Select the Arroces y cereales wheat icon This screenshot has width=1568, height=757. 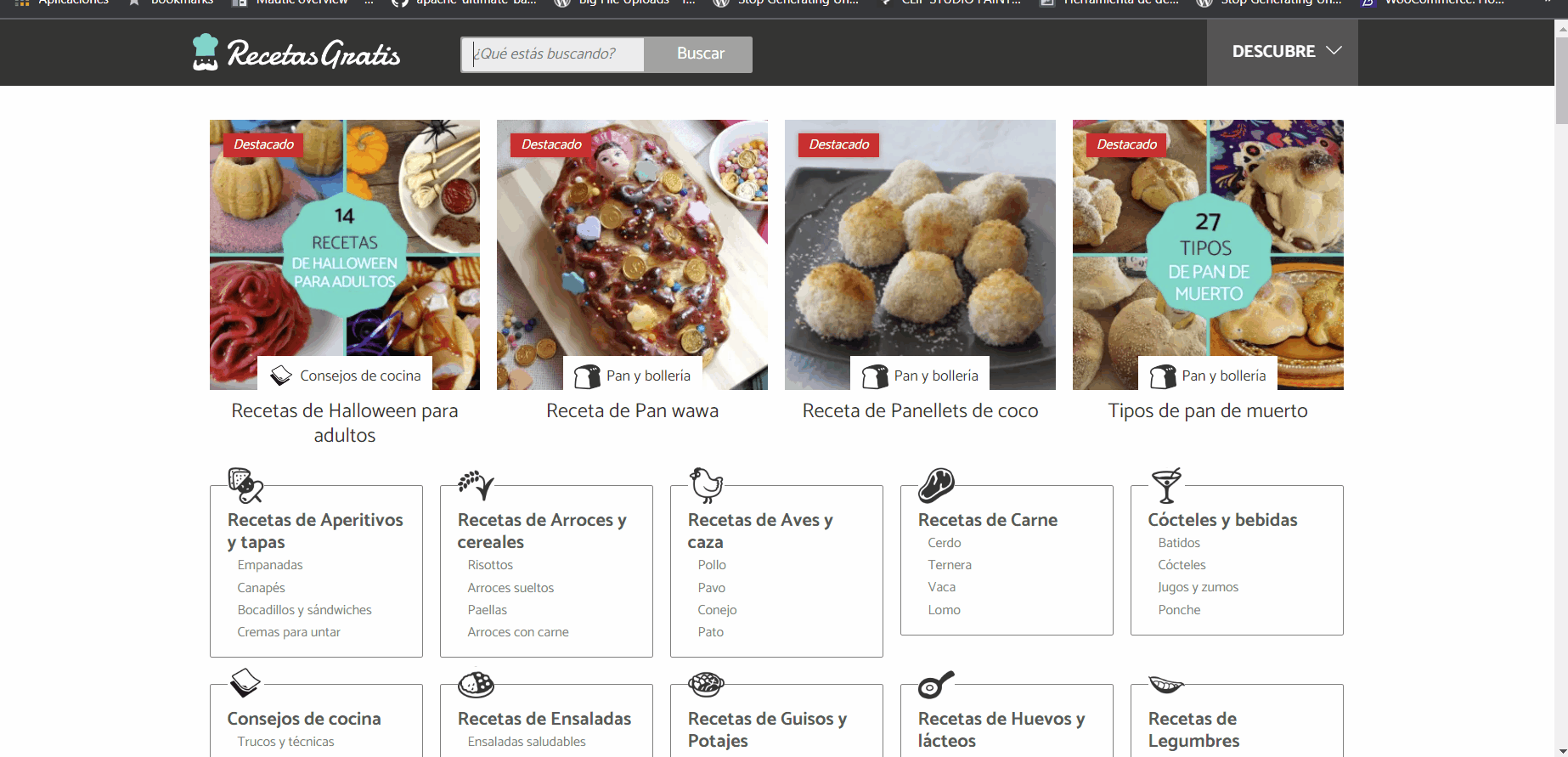[x=476, y=485]
